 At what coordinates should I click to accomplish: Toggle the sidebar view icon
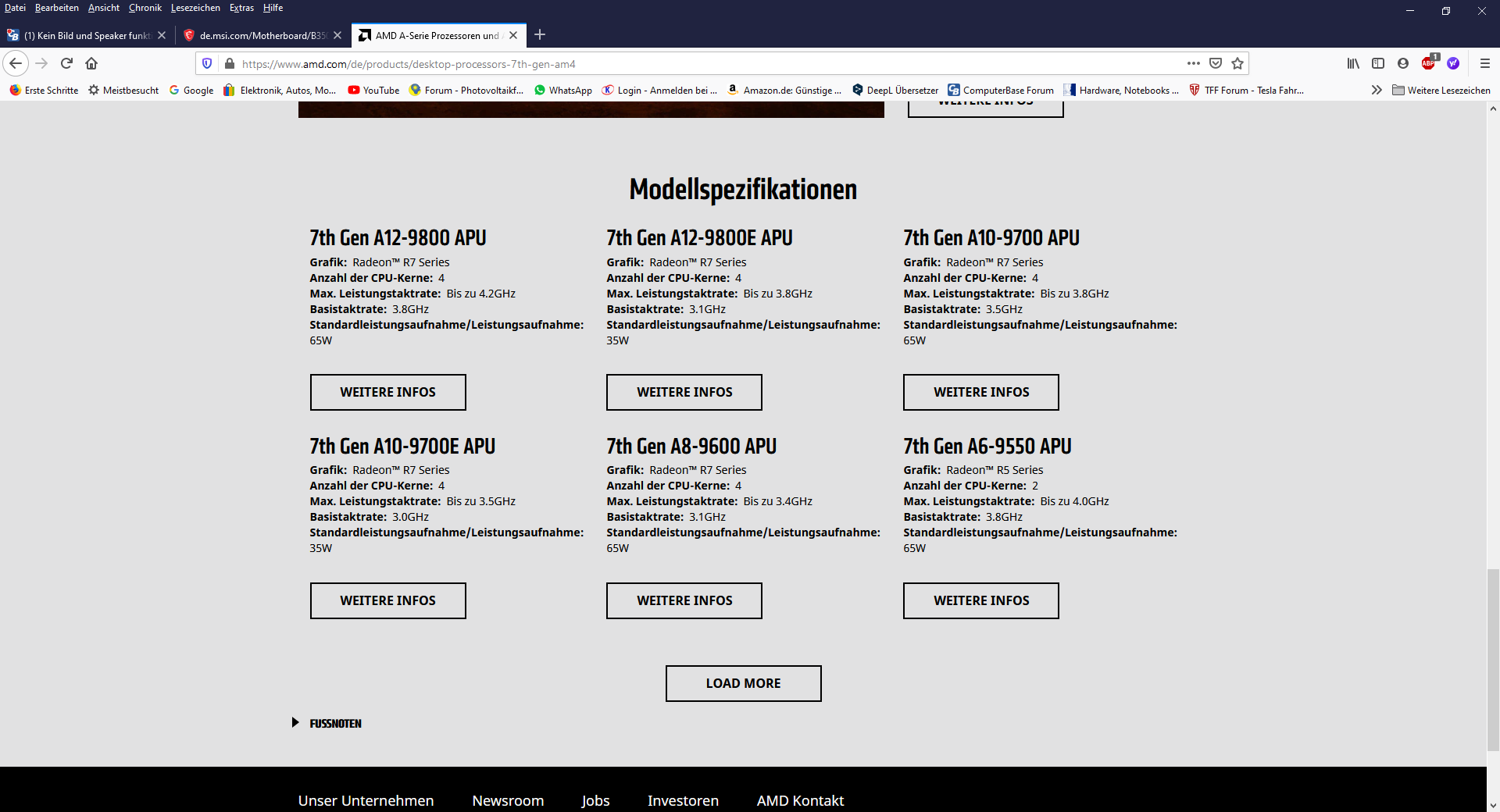[1378, 63]
